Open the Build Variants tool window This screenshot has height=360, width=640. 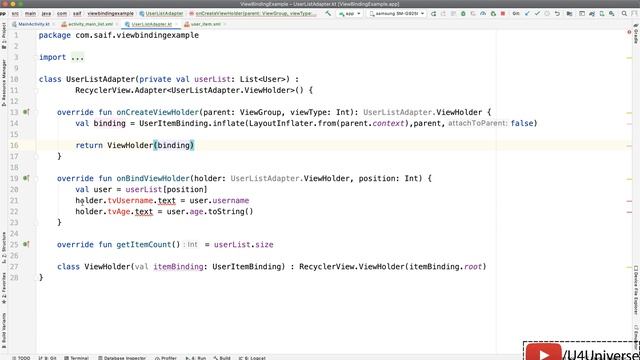4,330
